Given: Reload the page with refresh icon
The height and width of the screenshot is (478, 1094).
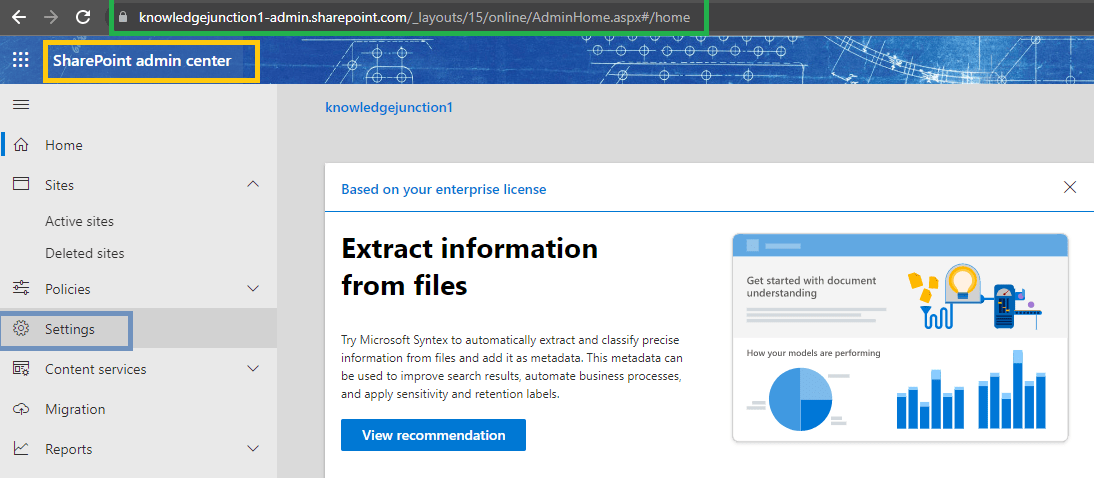Looking at the screenshot, I should pyautogui.click(x=83, y=17).
